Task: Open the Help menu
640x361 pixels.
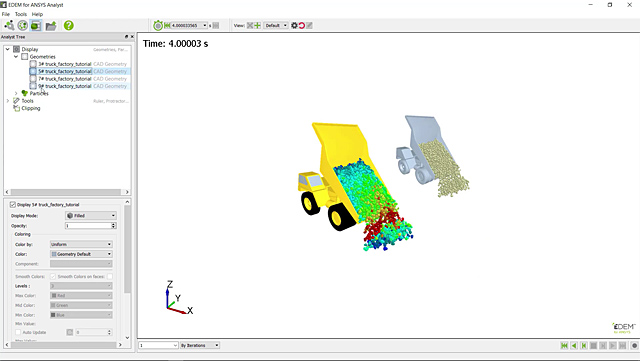Action: pyautogui.click(x=37, y=14)
